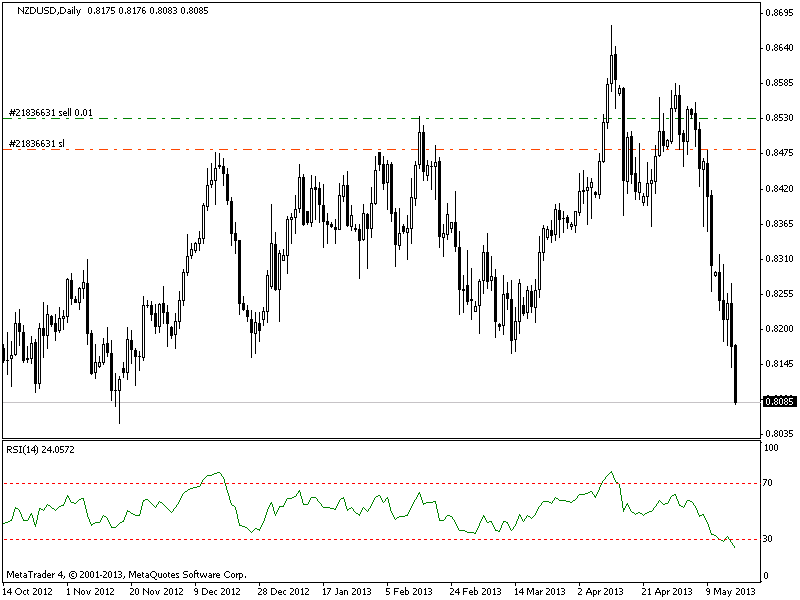Click the 0.8310 price scale label
Viewport: 800px width, 600px height.
click(780, 259)
